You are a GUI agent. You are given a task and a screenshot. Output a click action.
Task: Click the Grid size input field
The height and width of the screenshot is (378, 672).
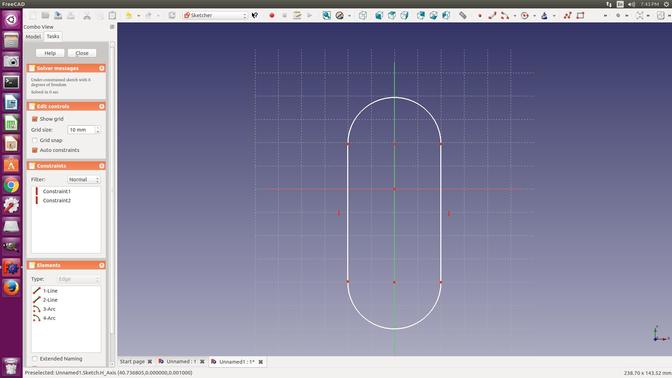(x=81, y=129)
